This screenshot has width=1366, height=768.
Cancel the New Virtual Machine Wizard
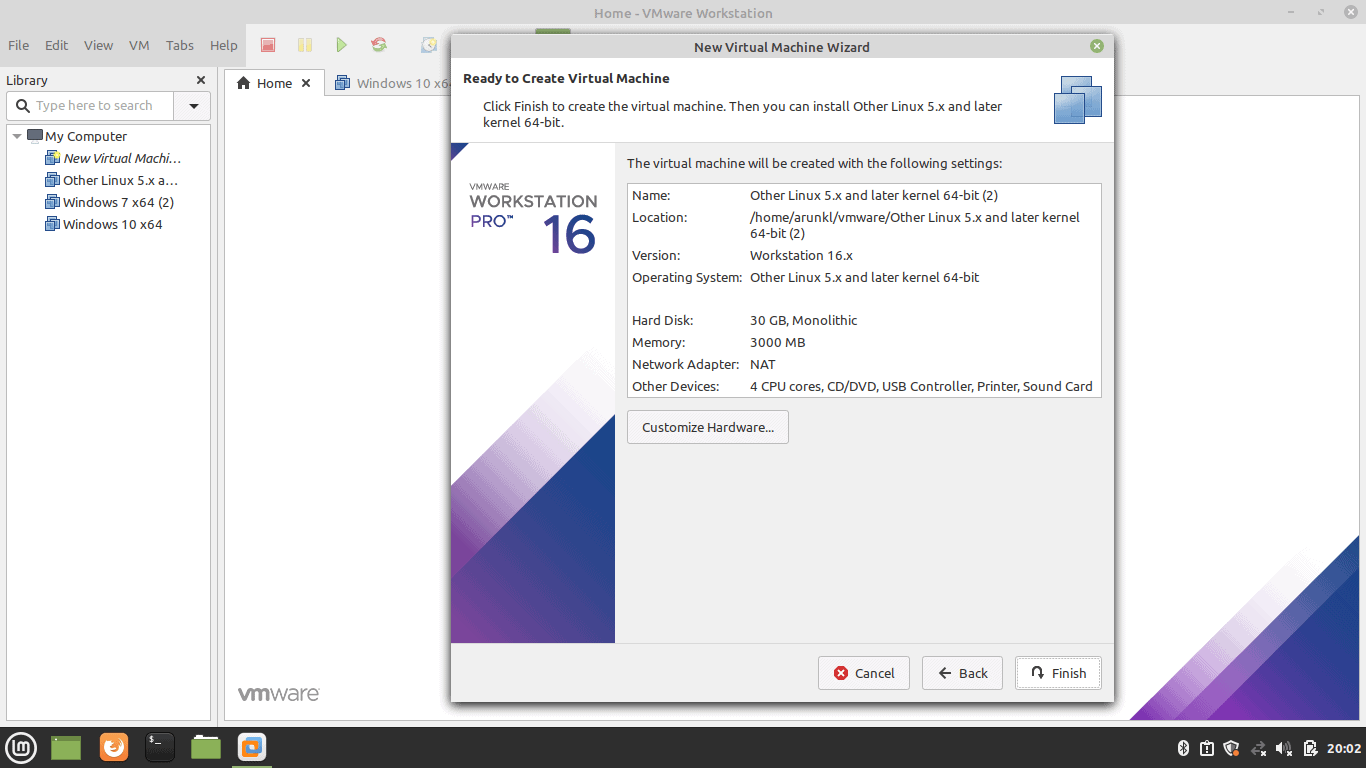pyautogui.click(x=864, y=673)
